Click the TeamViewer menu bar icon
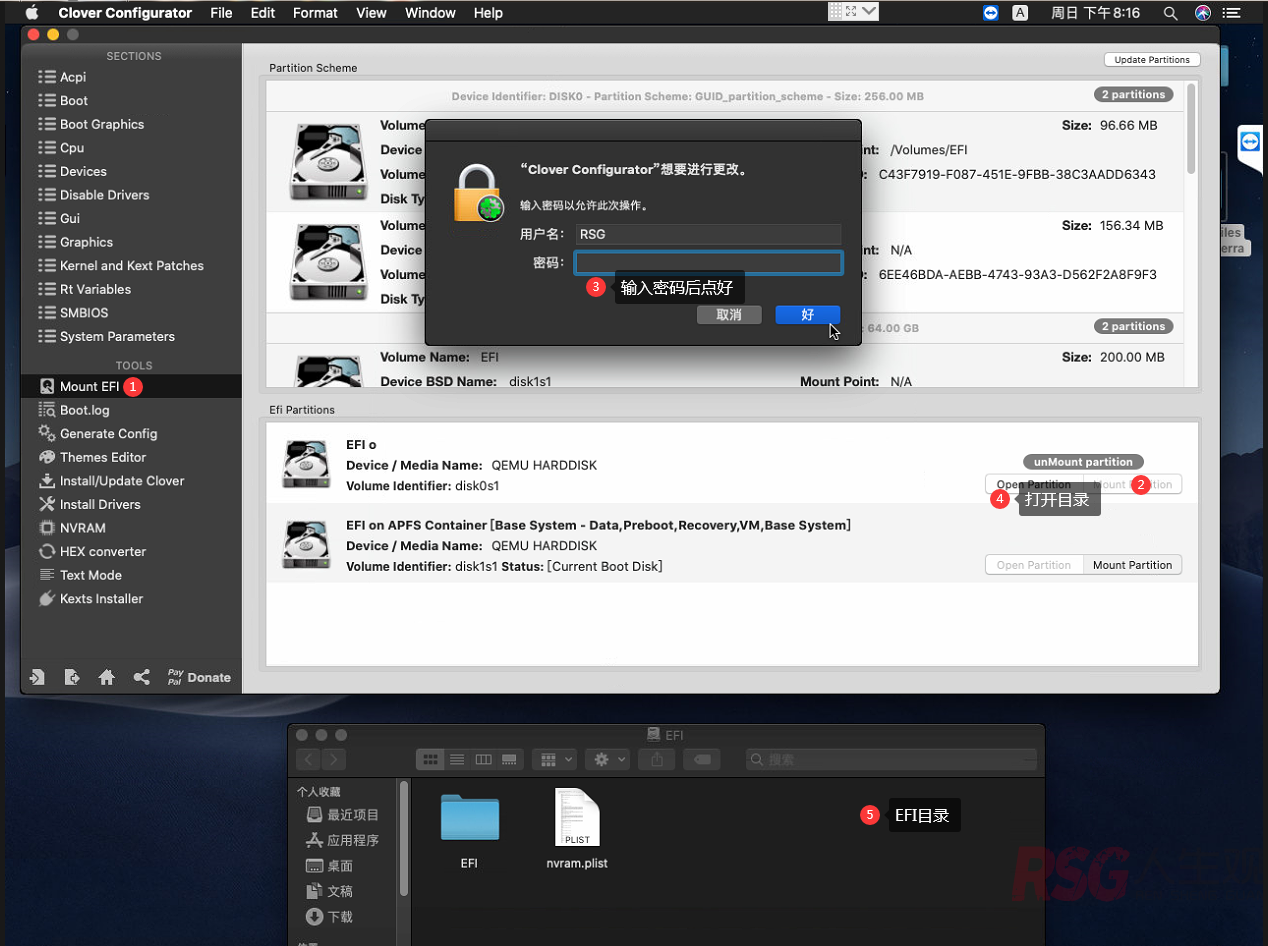1268x946 pixels. click(991, 13)
